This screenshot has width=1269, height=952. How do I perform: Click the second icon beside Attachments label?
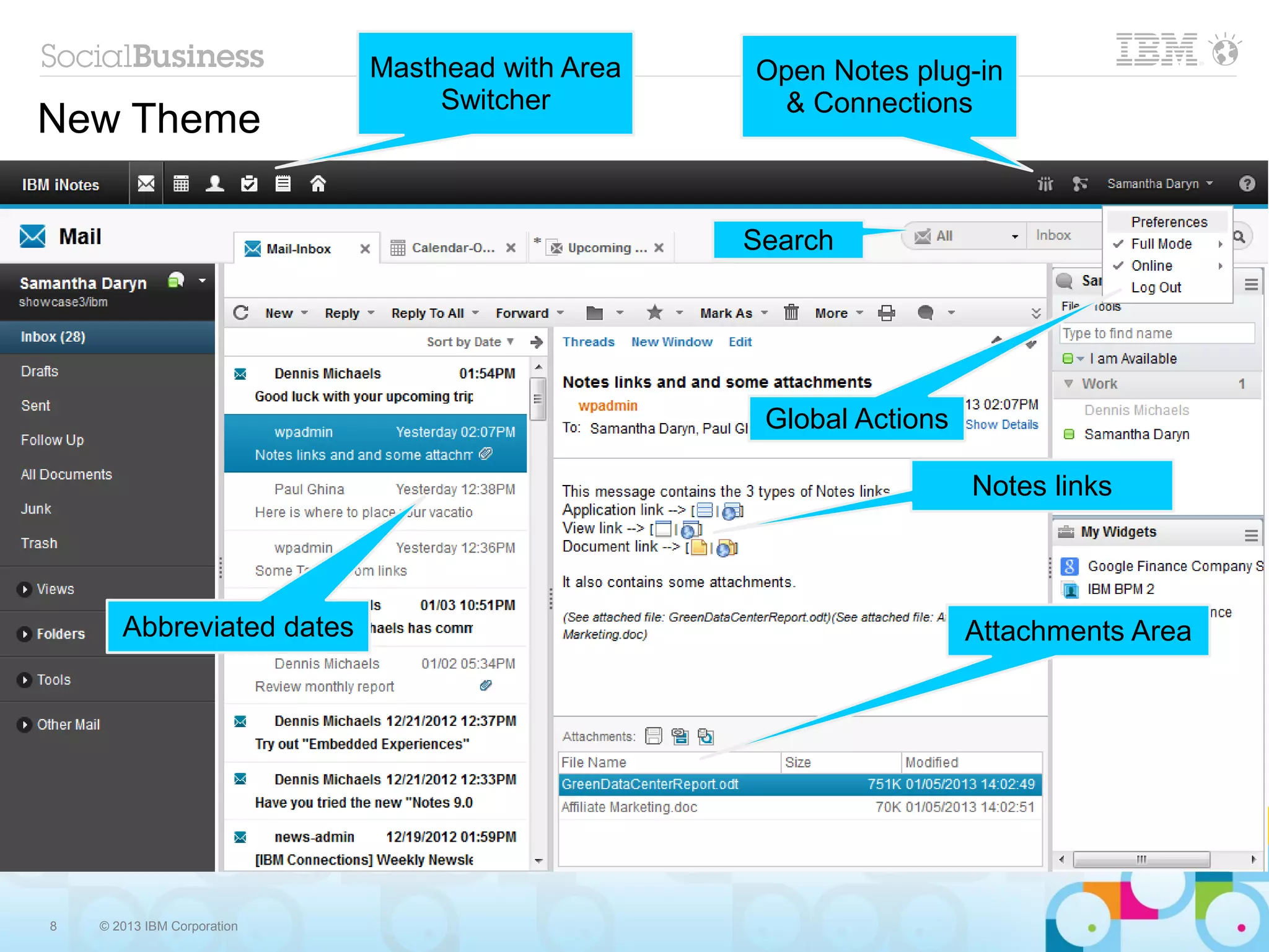tap(680, 736)
